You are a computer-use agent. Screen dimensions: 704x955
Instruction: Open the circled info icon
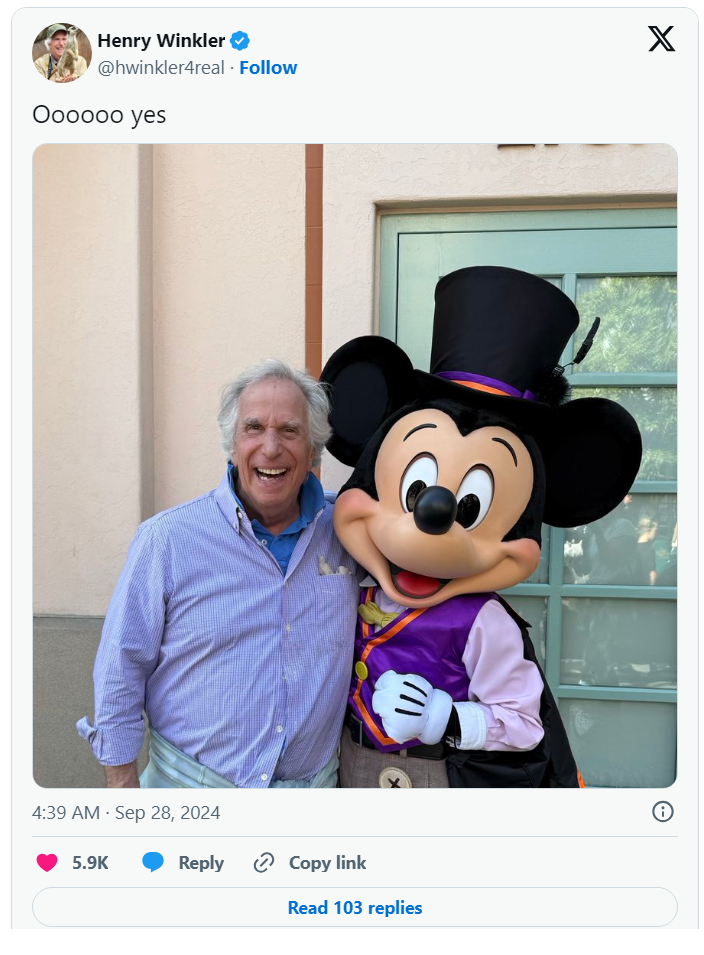pos(663,812)
